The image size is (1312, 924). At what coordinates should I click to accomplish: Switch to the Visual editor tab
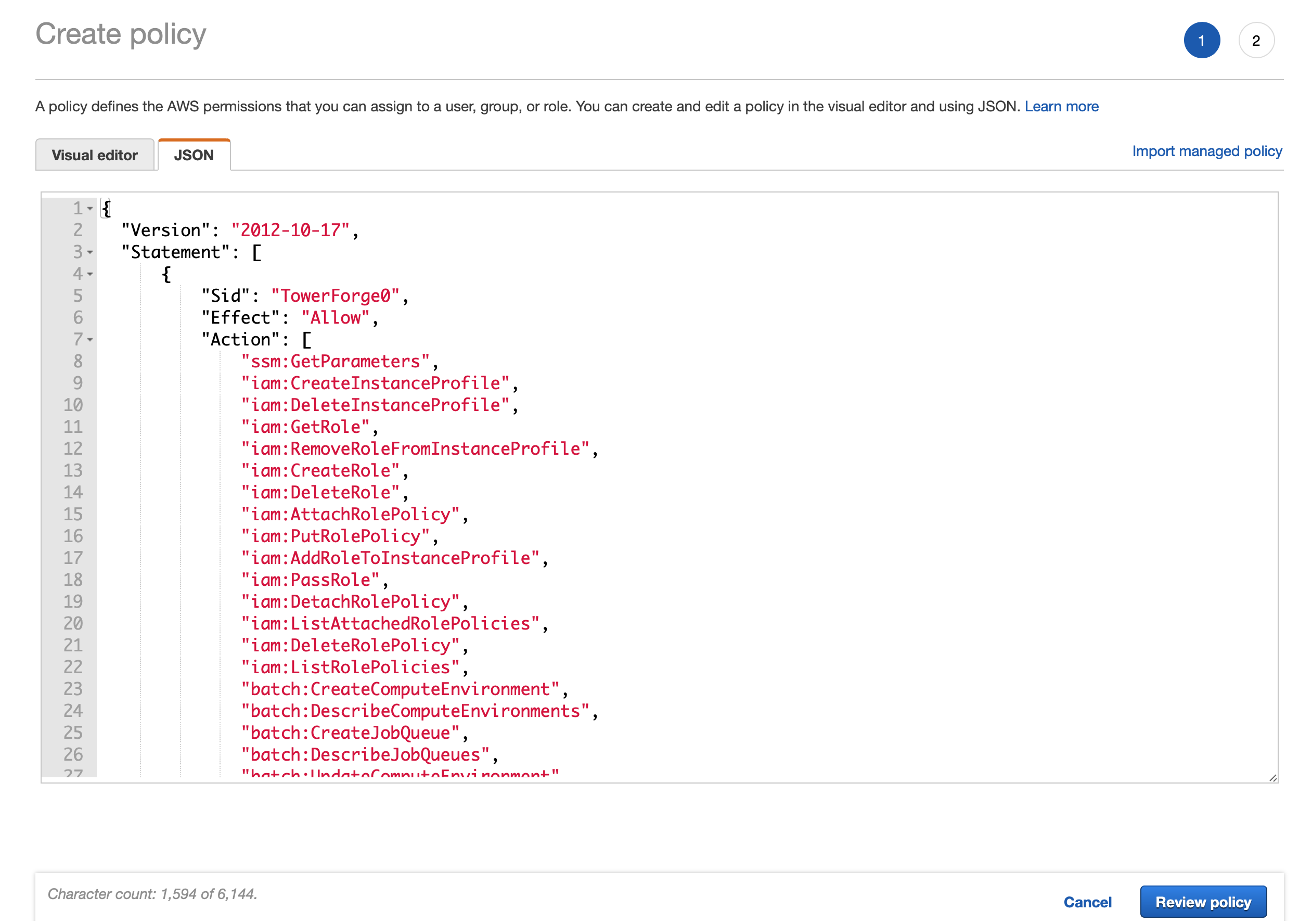94,155
